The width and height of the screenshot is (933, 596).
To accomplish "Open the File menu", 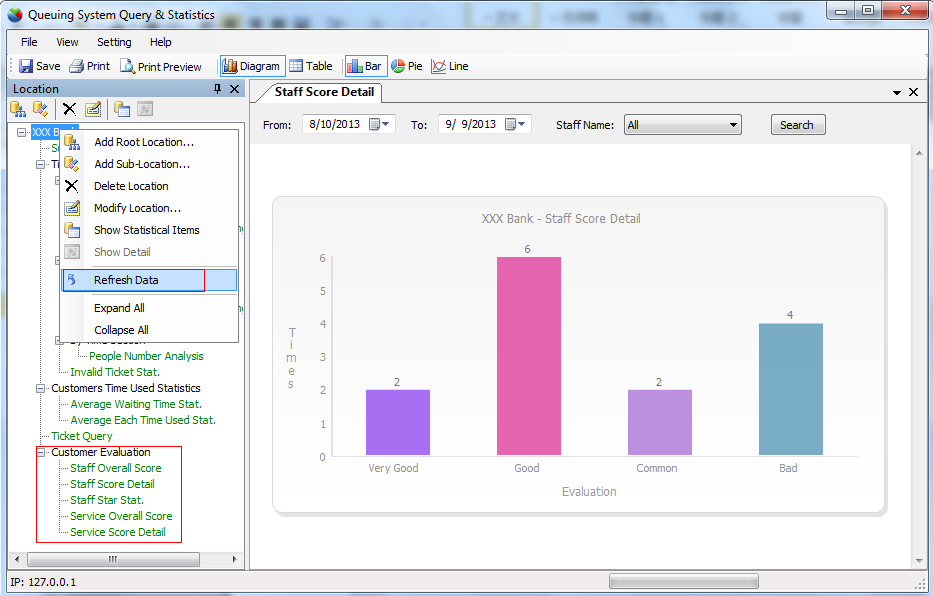I will (x=29, y=42).
